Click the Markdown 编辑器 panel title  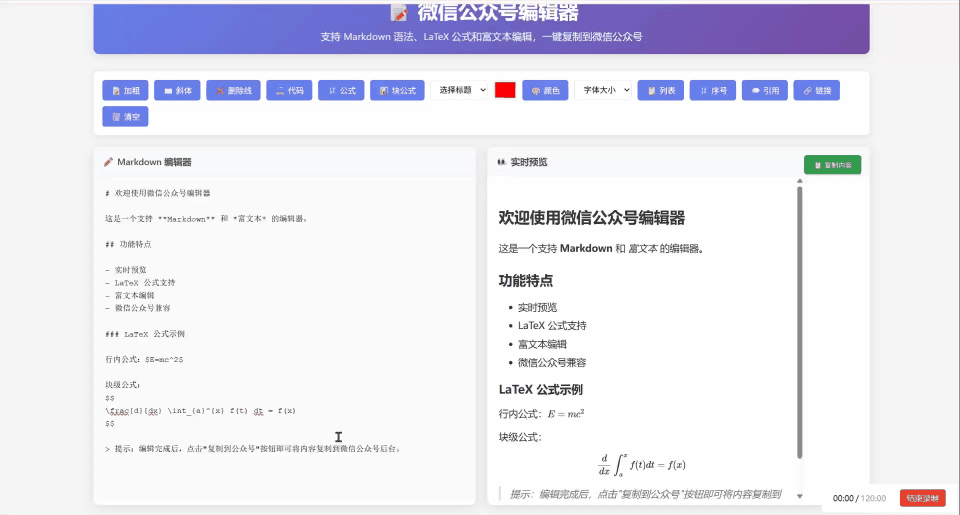pos(154,162)
